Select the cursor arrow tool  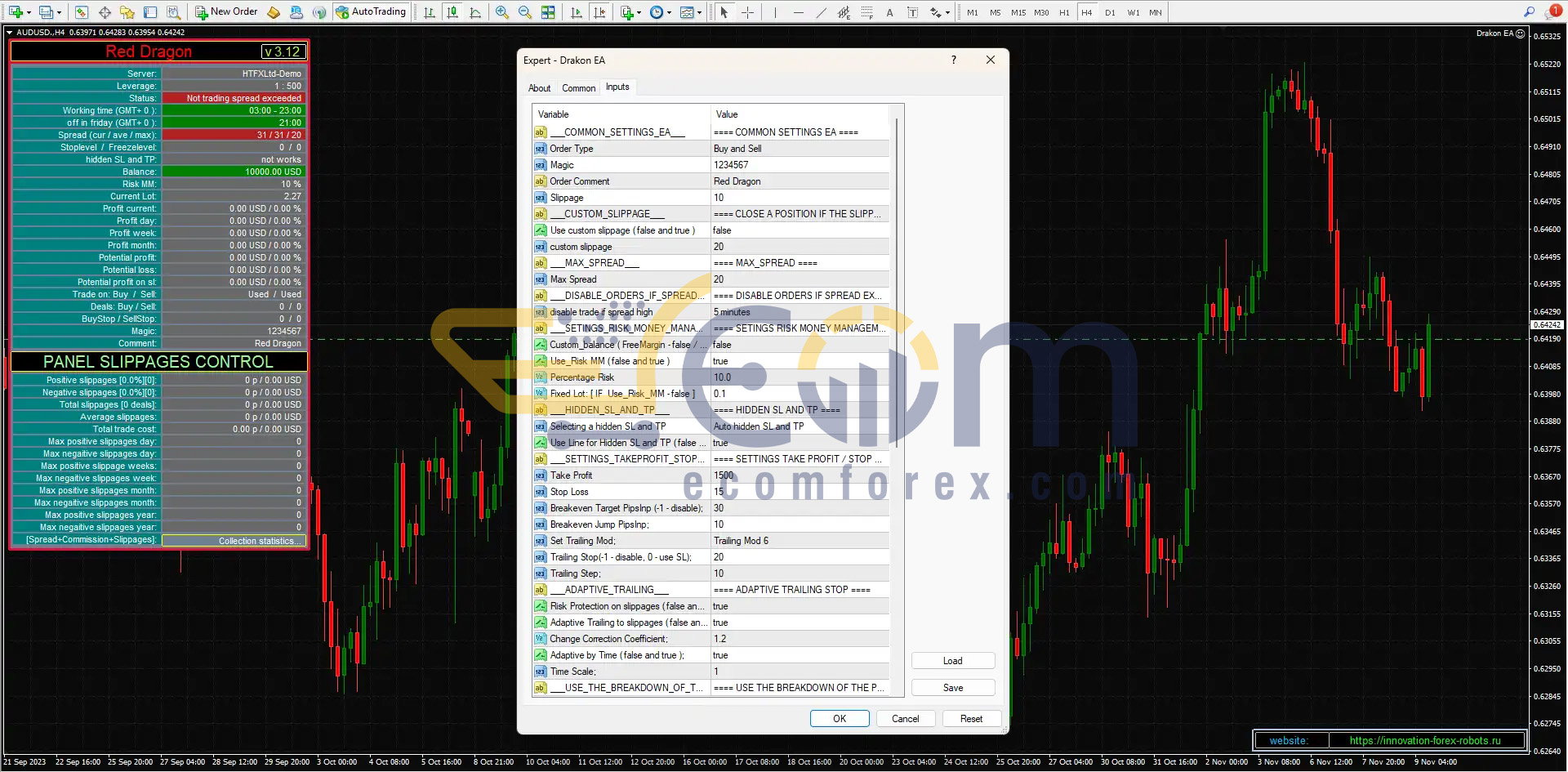(724, 12)
